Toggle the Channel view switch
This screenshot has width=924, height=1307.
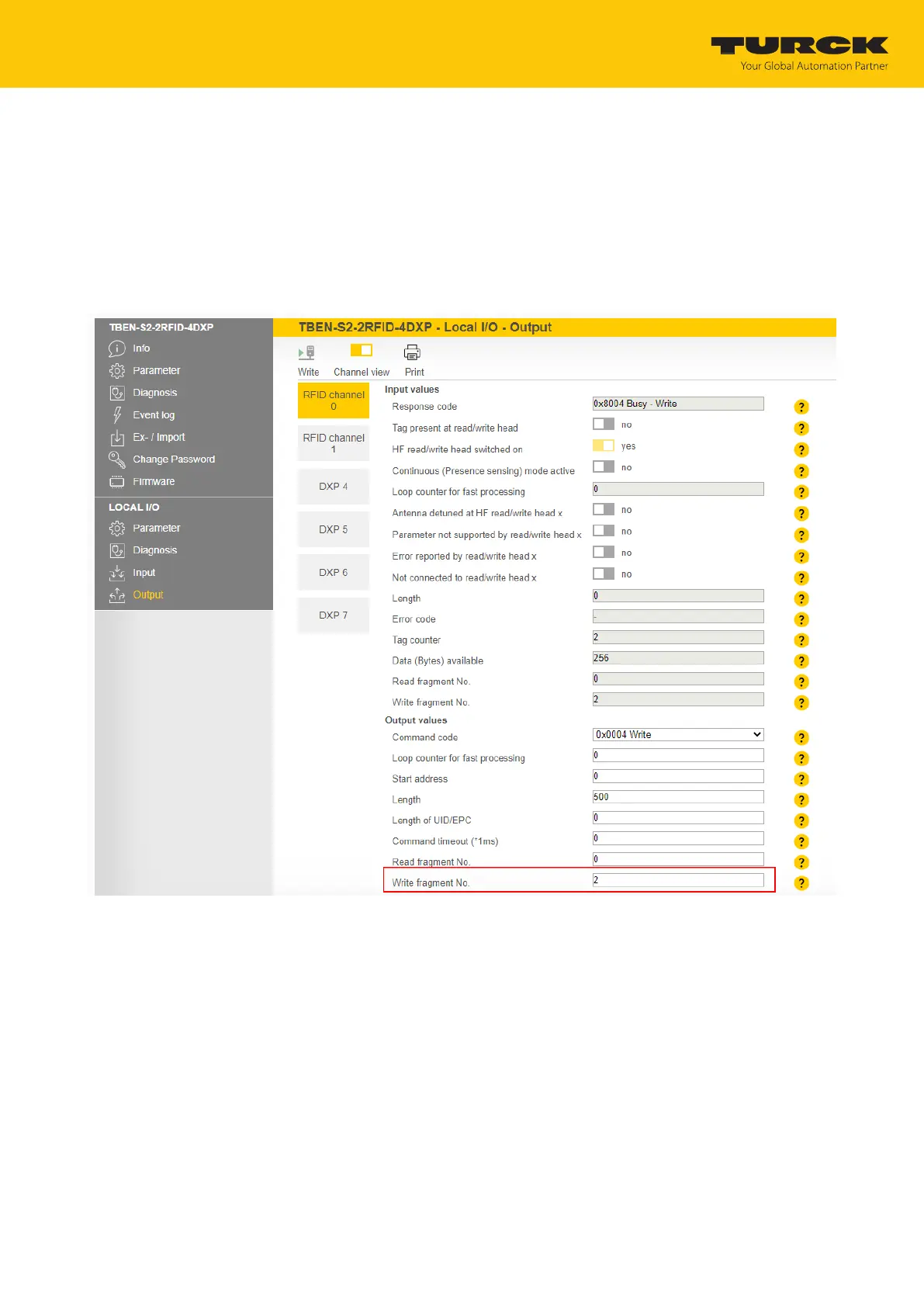[362, 350]
